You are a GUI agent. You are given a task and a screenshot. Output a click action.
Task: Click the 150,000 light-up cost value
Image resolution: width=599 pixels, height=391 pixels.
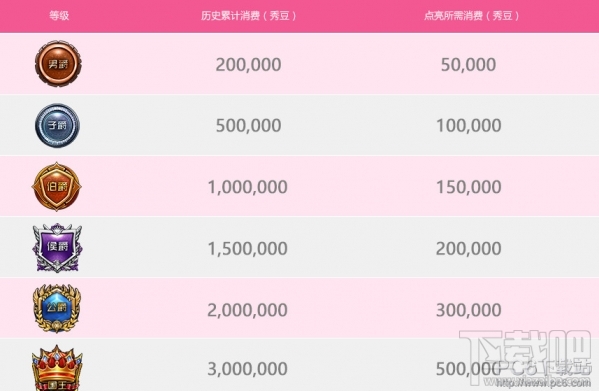469,187
